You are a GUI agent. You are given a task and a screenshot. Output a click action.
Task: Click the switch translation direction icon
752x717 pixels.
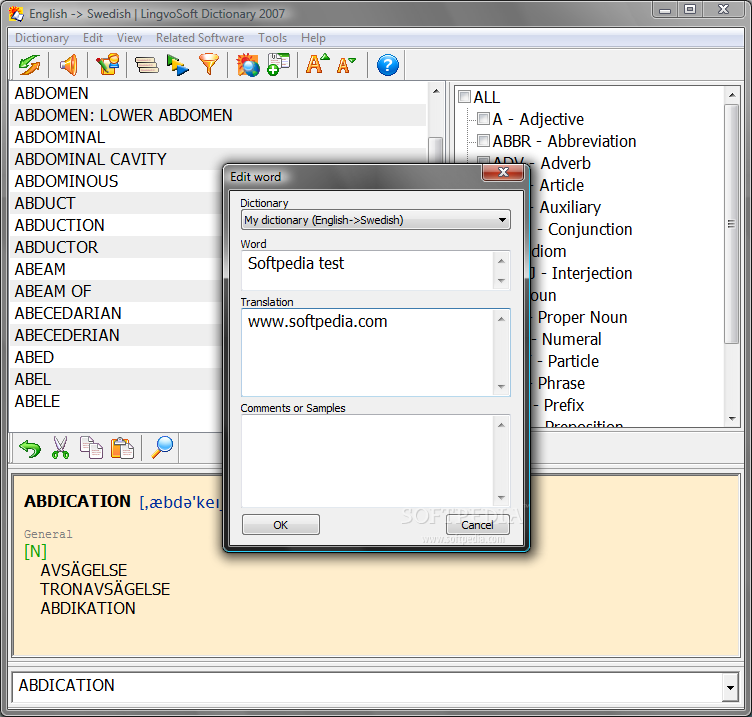click(x=30, y=65)
